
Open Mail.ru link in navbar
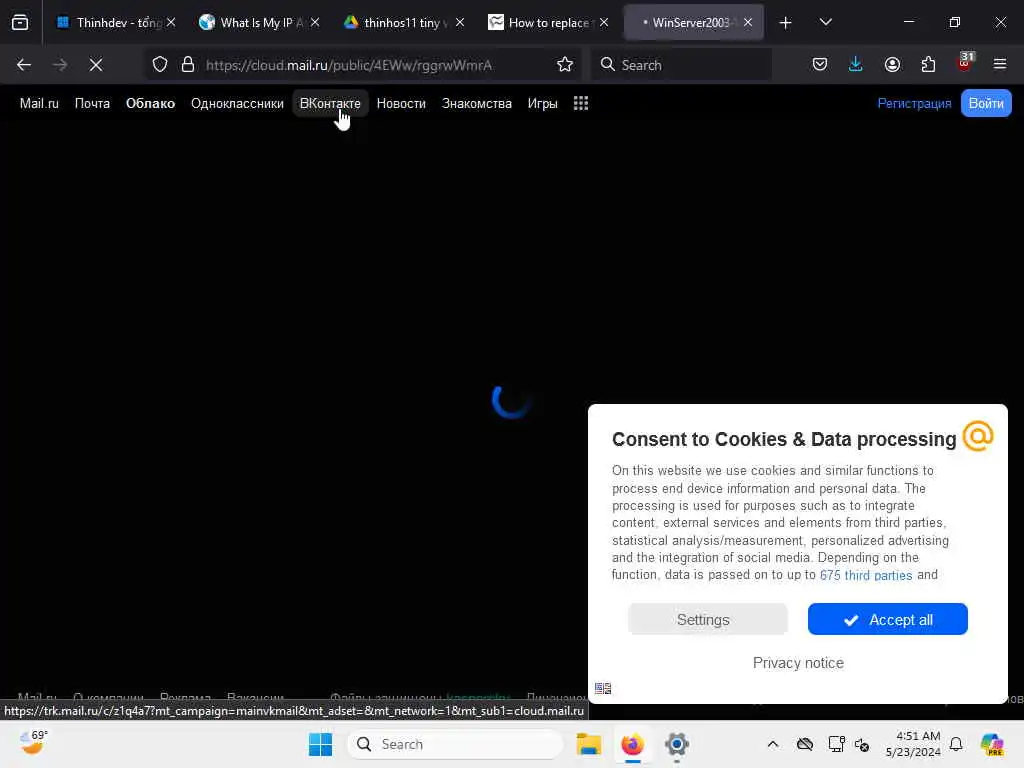coord(39,103)
